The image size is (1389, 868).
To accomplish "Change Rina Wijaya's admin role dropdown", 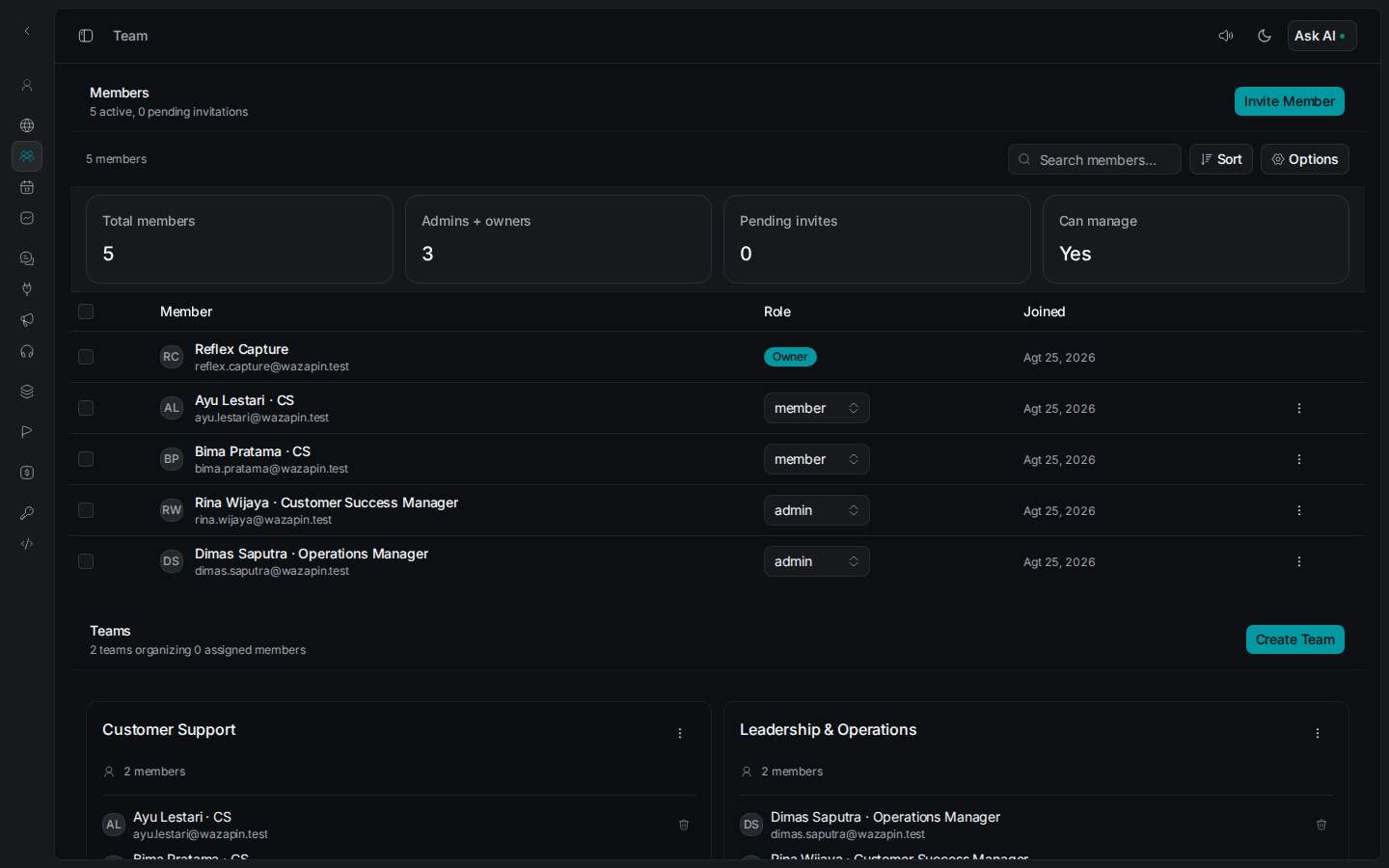I will (816, 510).
